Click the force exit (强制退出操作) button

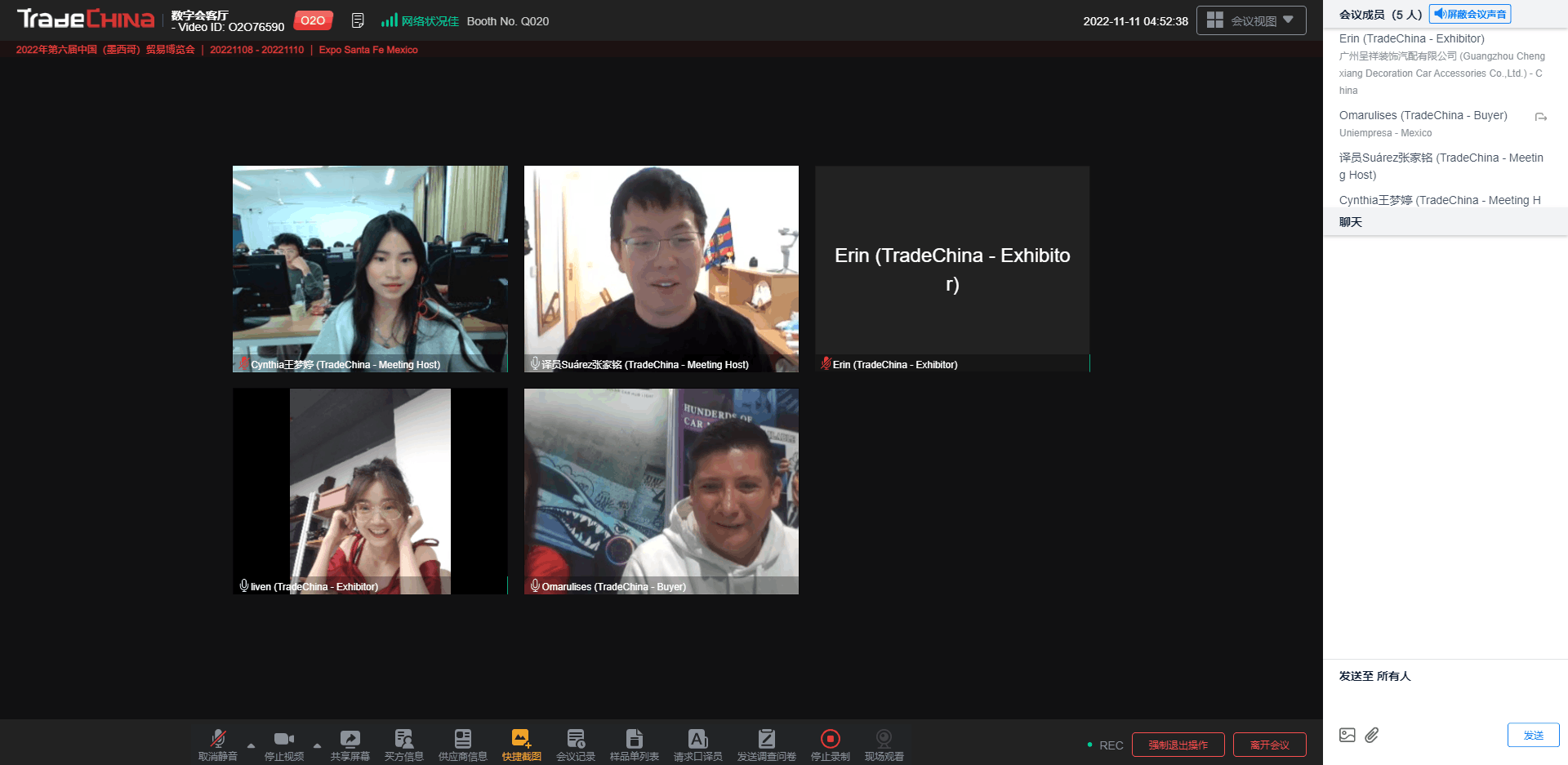click(1178, 745)
